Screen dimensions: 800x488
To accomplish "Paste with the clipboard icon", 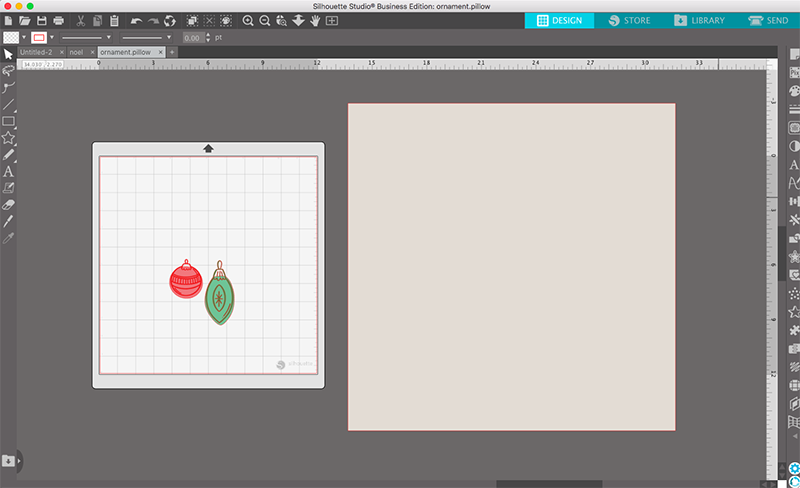I will click(114, 21).
